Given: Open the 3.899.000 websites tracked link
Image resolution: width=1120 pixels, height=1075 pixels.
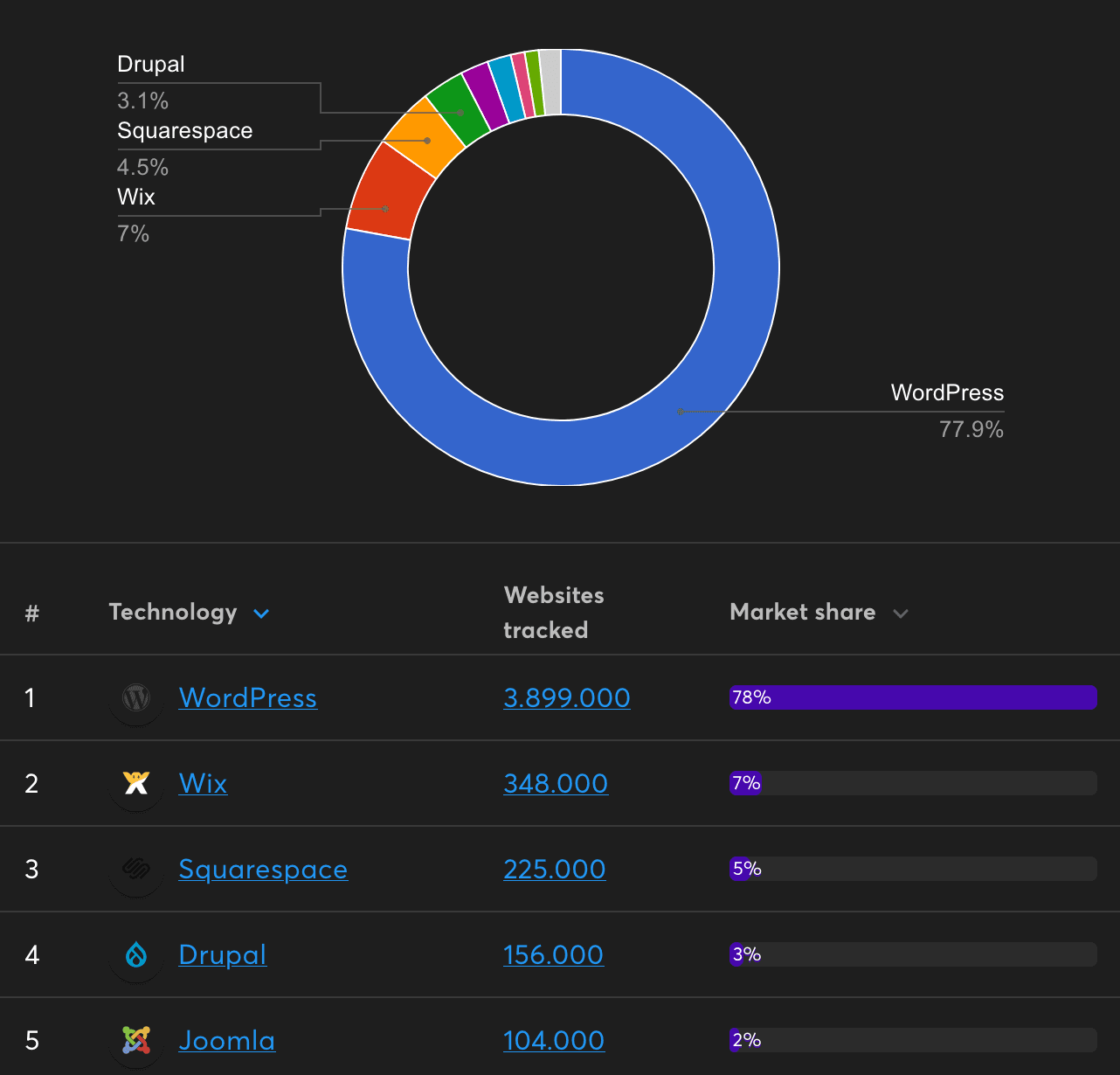Looking at the screenshot, I should (x=567, y=697).
